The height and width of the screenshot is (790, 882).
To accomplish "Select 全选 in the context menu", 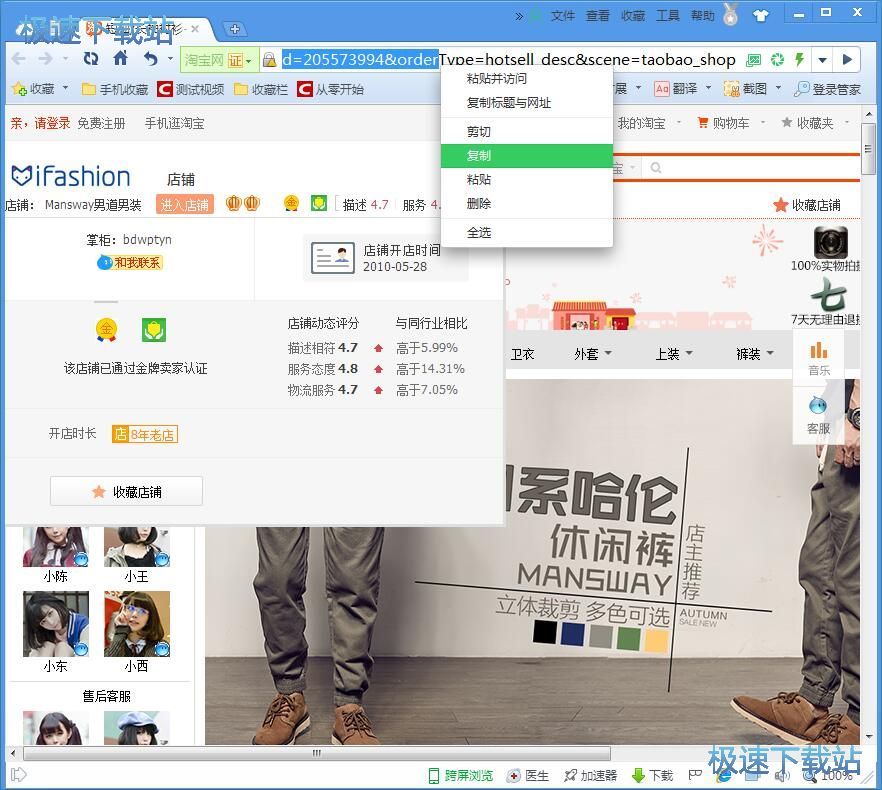I will [479, 232].
